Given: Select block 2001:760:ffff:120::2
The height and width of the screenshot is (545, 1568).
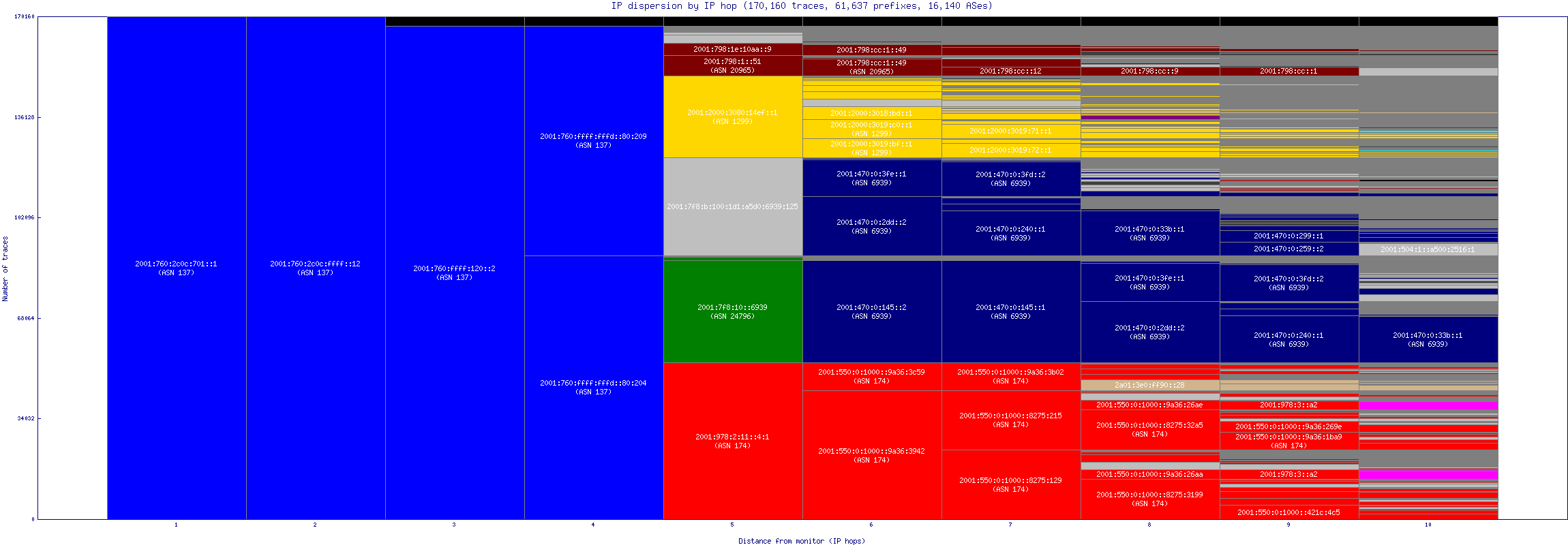Looking at the screenshot, I should [455, 272].
